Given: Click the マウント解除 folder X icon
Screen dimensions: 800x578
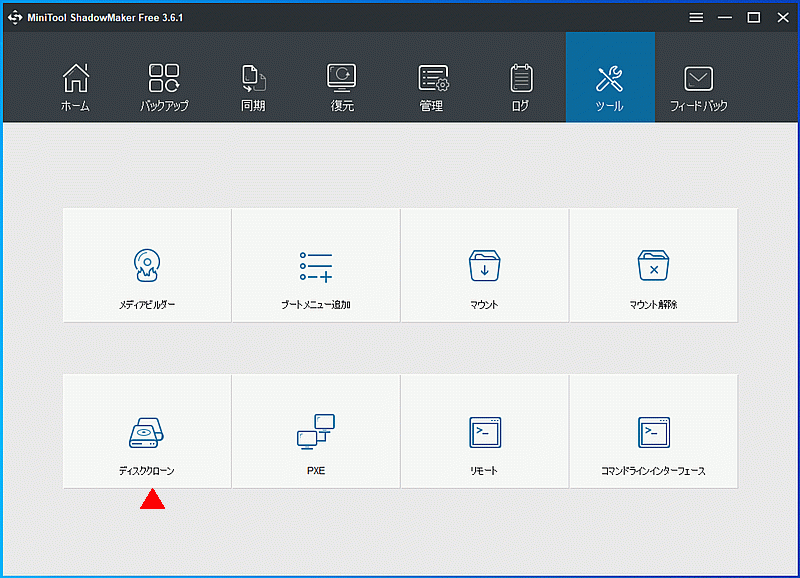Looking at the screenshot, I should [x=653, y=265].
